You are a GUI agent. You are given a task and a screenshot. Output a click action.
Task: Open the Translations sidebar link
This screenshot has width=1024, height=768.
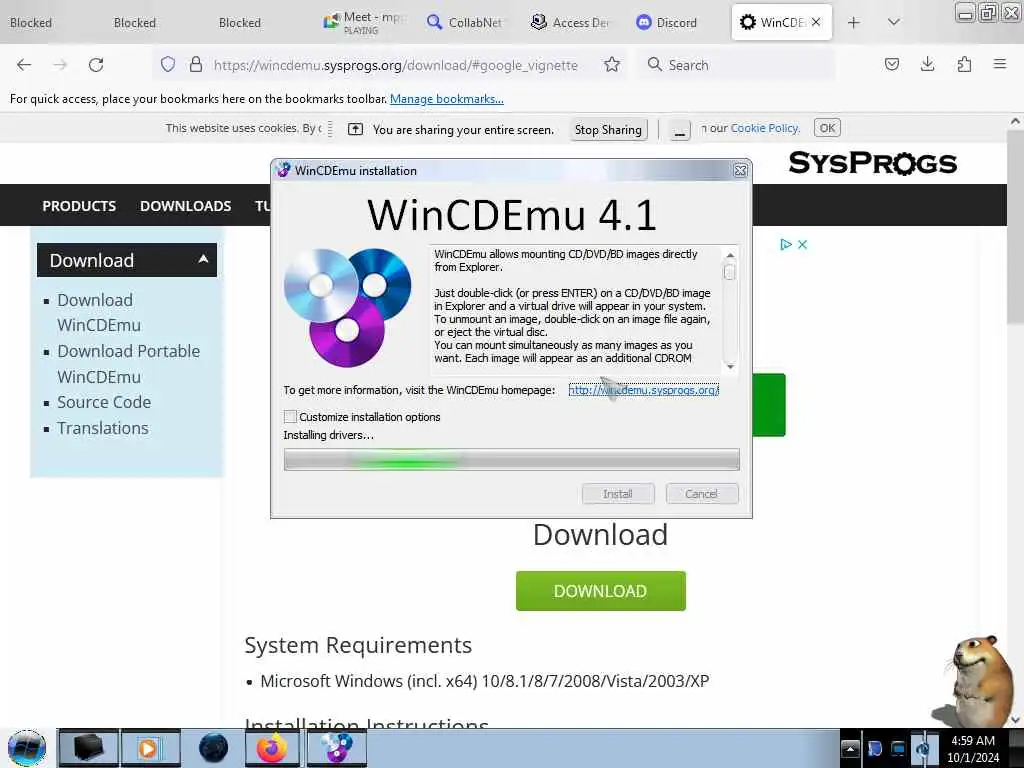103,428
